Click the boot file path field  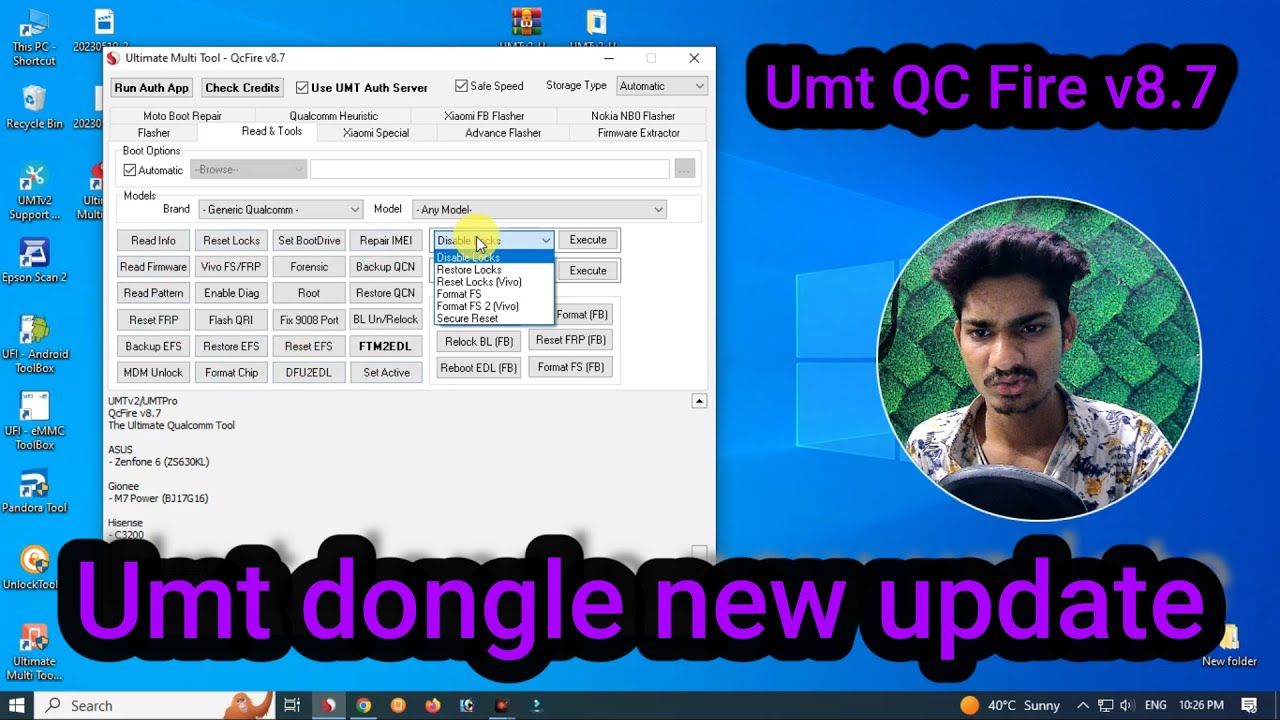pos(489,169)
